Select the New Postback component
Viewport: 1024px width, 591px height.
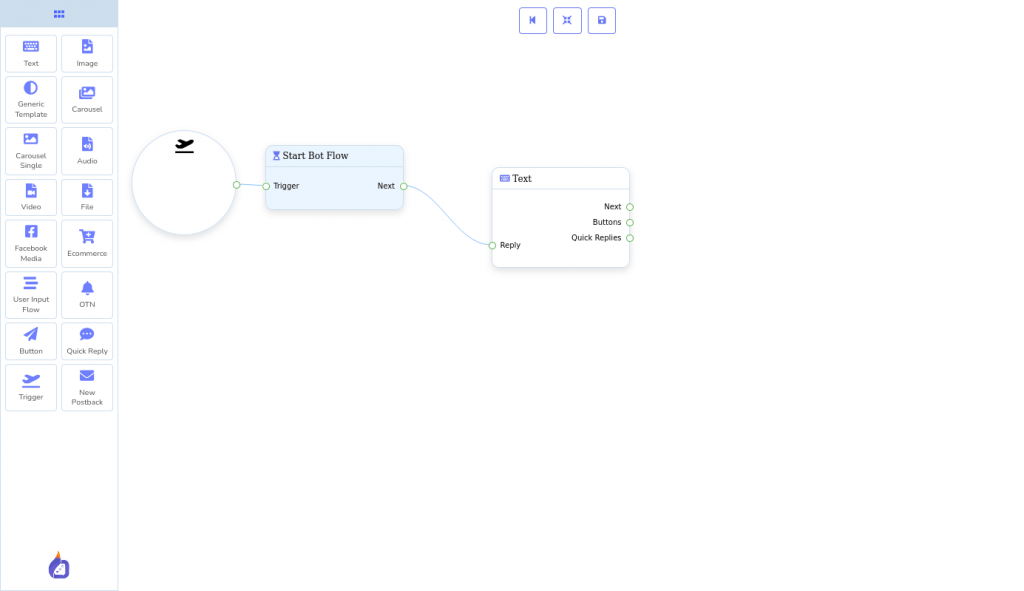[87, 387]
